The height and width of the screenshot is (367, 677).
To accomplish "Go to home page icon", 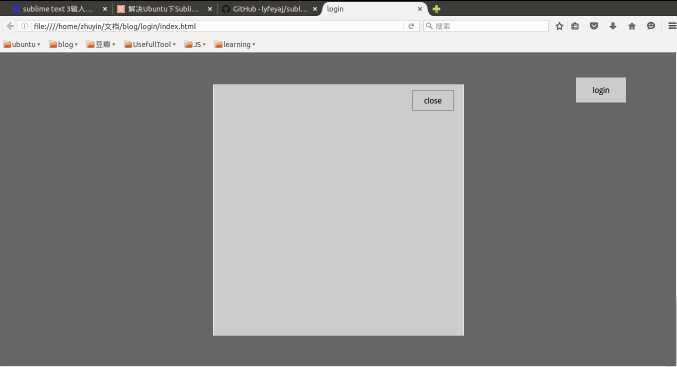I will [x=632, y=26].
